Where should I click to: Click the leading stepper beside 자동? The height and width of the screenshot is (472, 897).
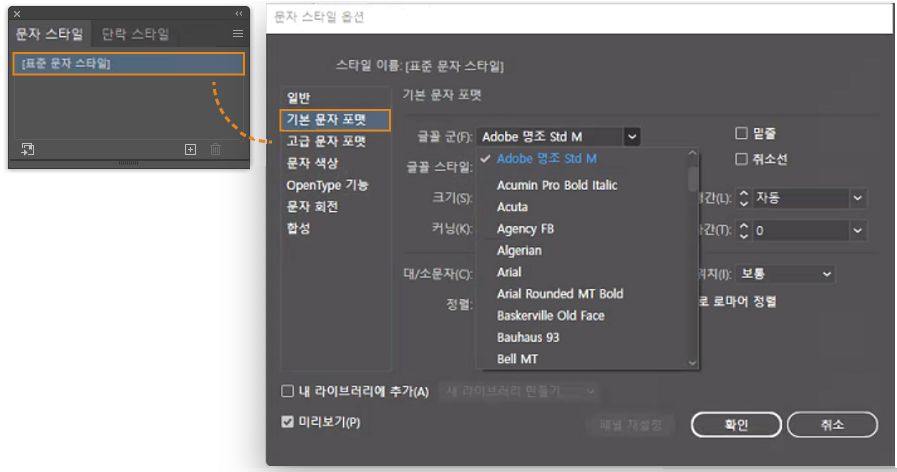pos(744,198)
